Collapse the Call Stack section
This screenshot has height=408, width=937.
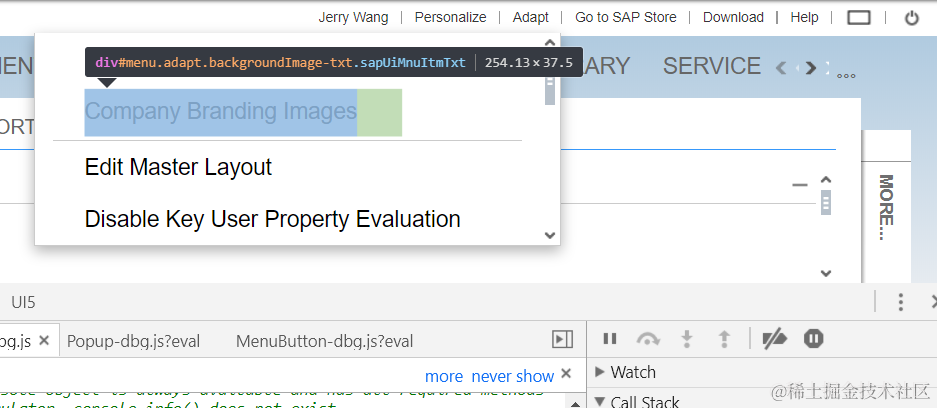click(637, 401)
